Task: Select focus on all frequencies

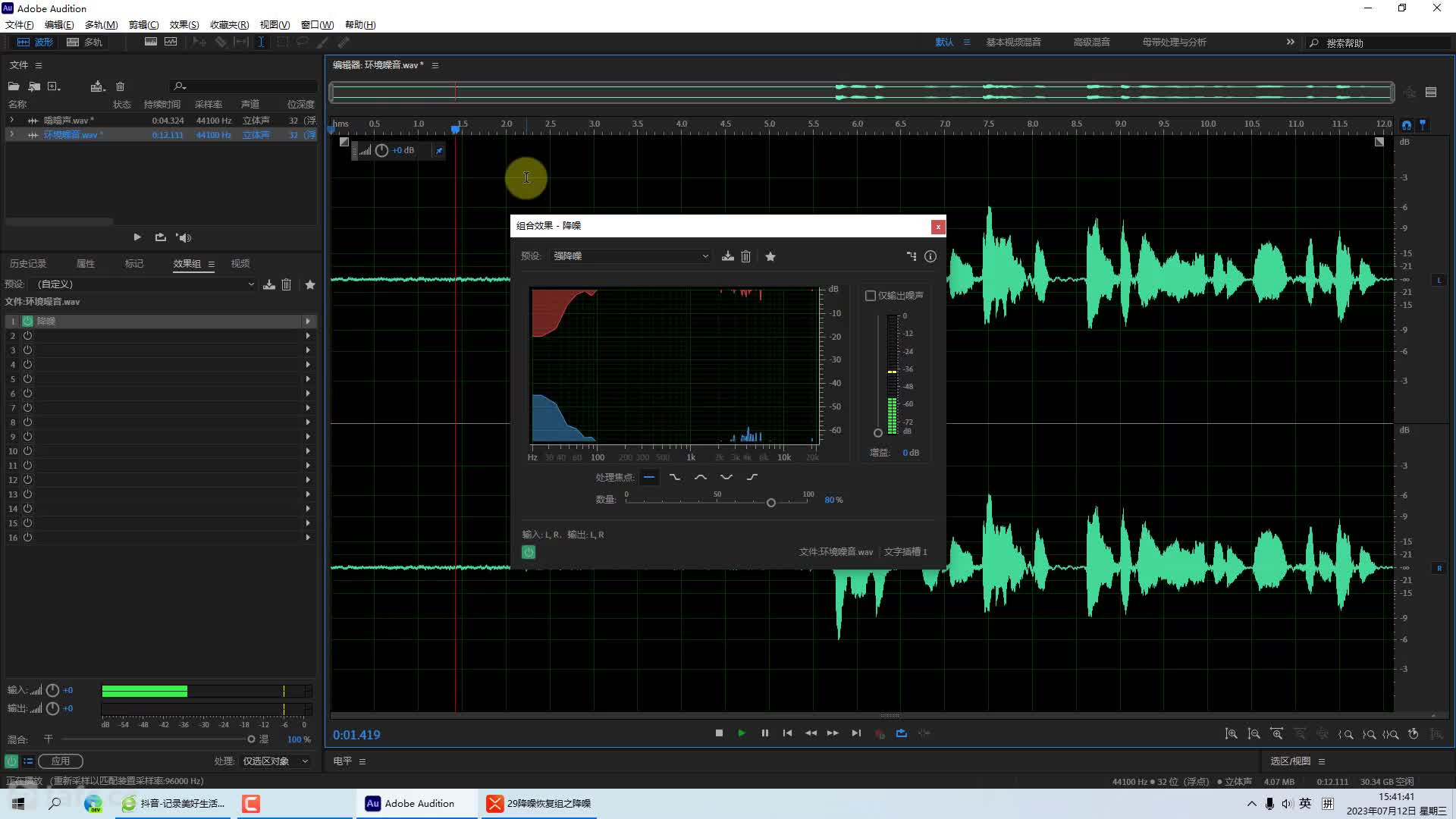Action: [649, 477]
